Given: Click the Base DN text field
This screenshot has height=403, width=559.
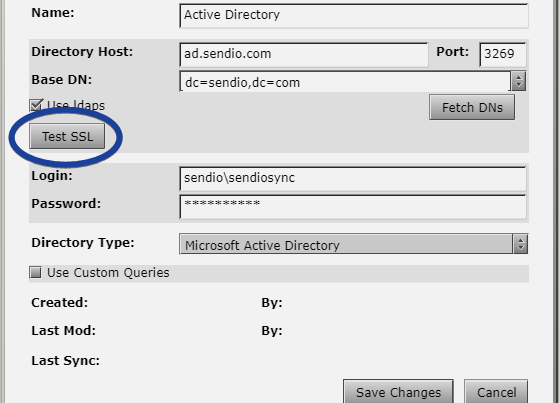Looking at the screenshot, I should click(x=345, y=81).
